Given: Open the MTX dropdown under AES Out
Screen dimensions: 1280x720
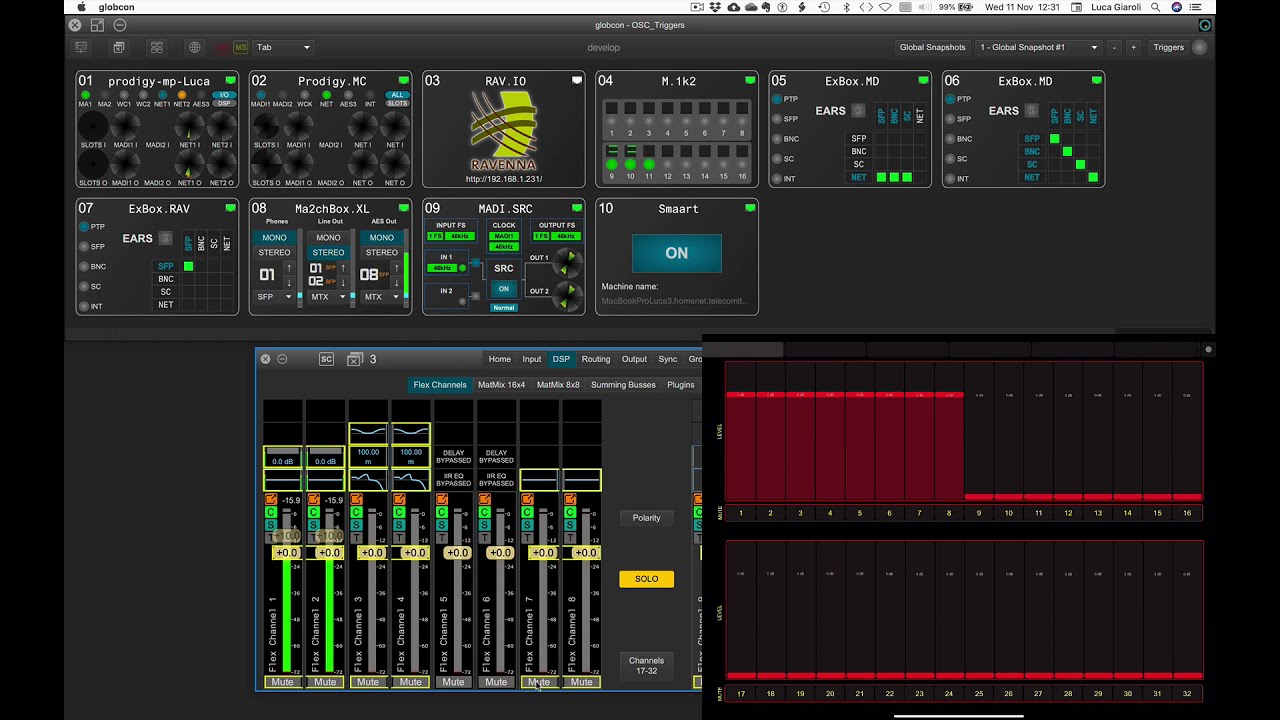Looking at the screenshot, I should (381, 297).
